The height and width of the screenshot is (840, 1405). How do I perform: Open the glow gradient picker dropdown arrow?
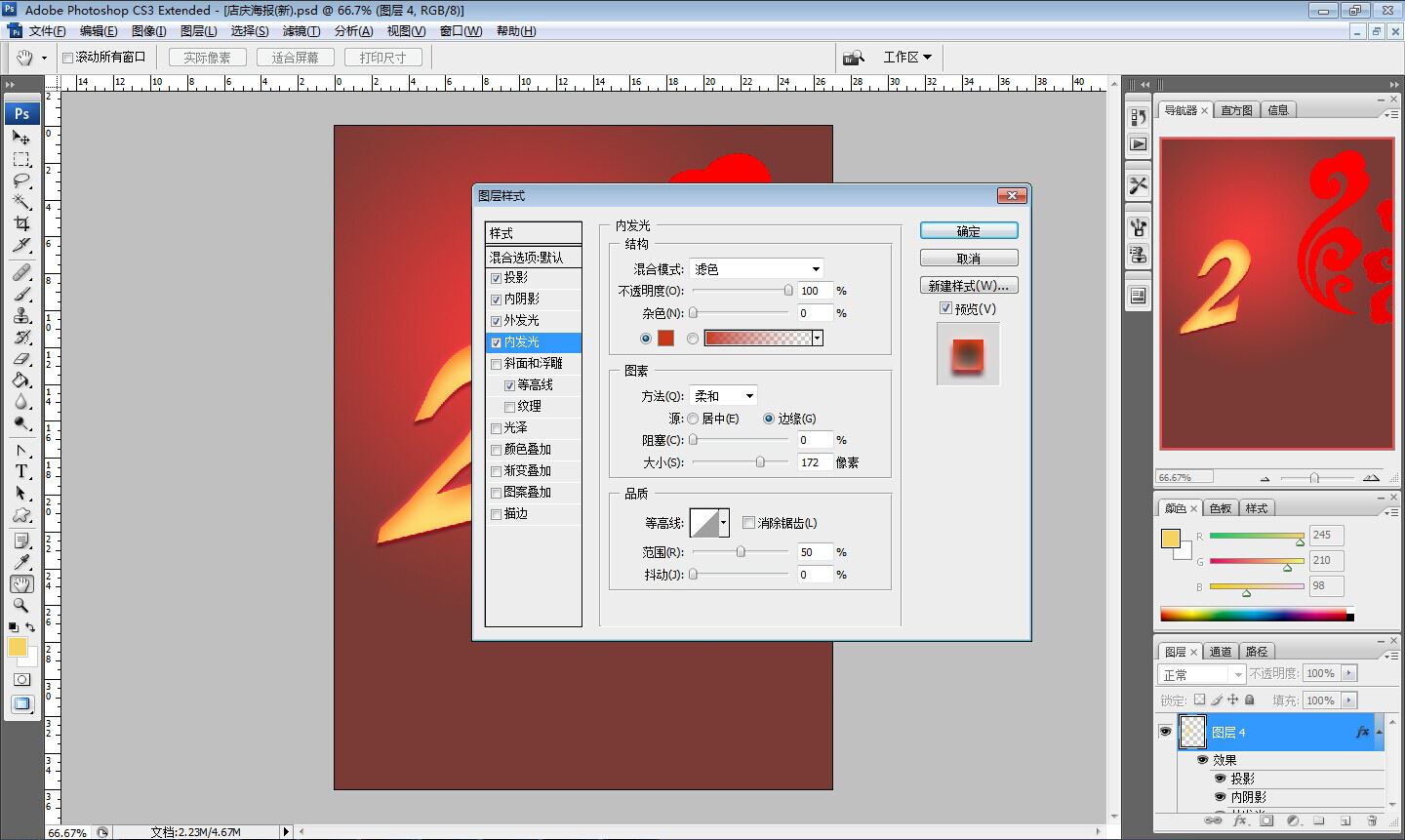818,338
